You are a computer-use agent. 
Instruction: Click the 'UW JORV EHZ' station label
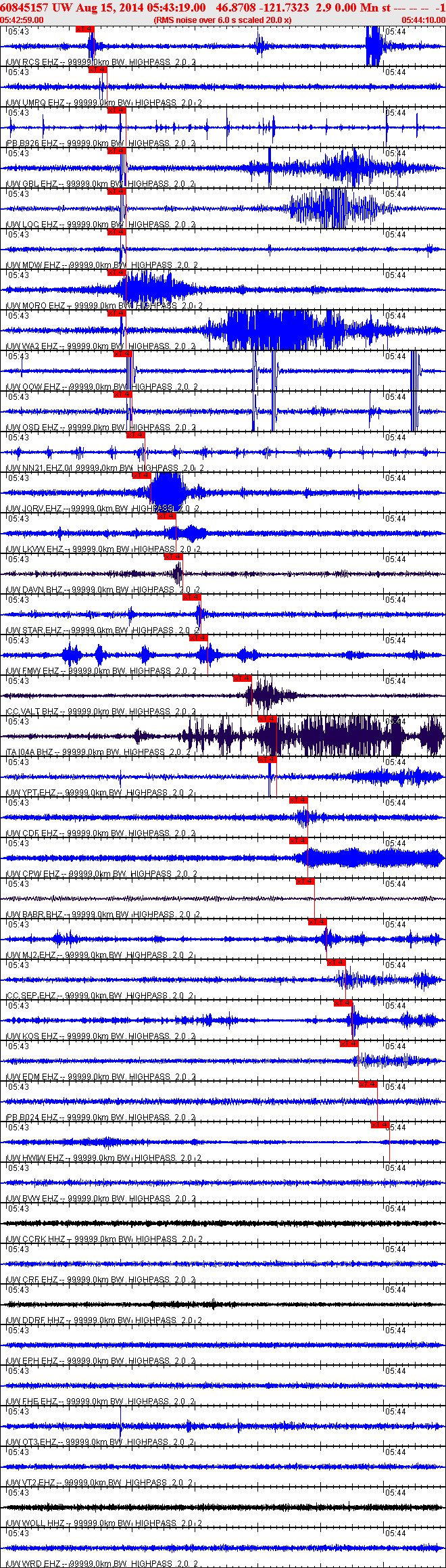pos(34,509)
